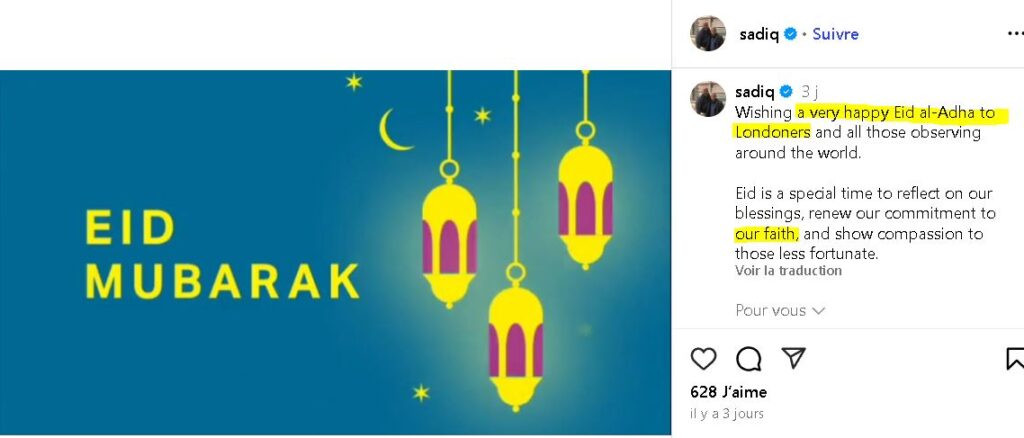Open sadiq username in header
The width and height of the screenshot is (1024, 438).
point(758,34)
